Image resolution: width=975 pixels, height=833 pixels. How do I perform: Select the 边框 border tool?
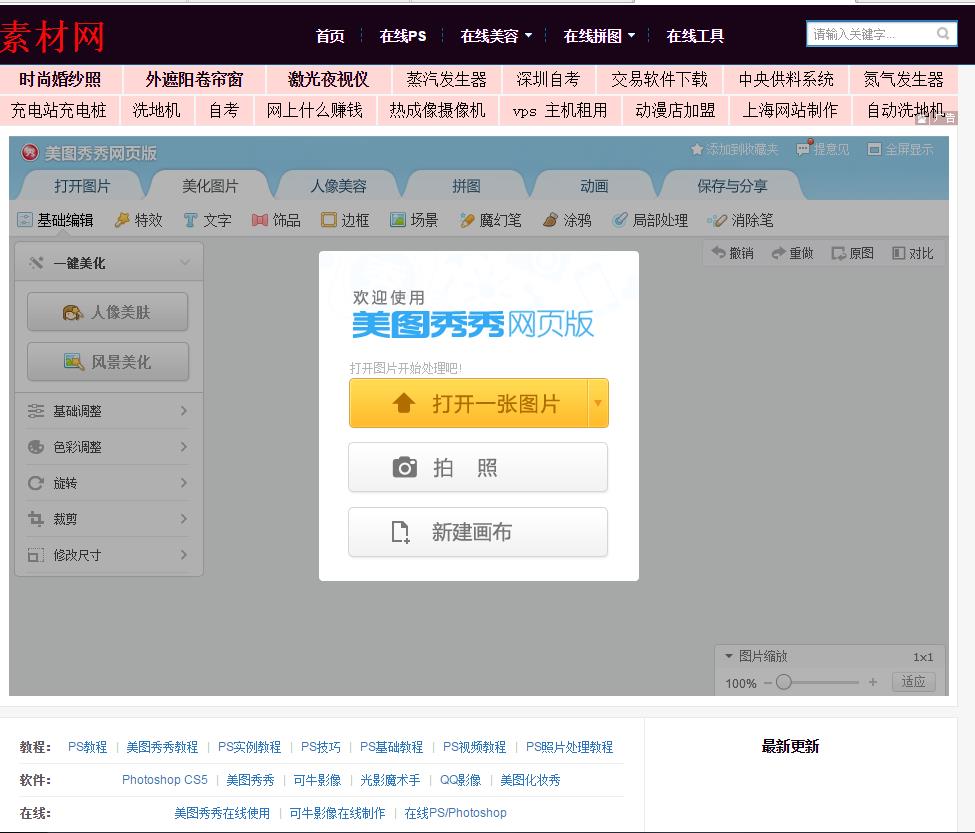pyautogui.click(x=345, y=220)
